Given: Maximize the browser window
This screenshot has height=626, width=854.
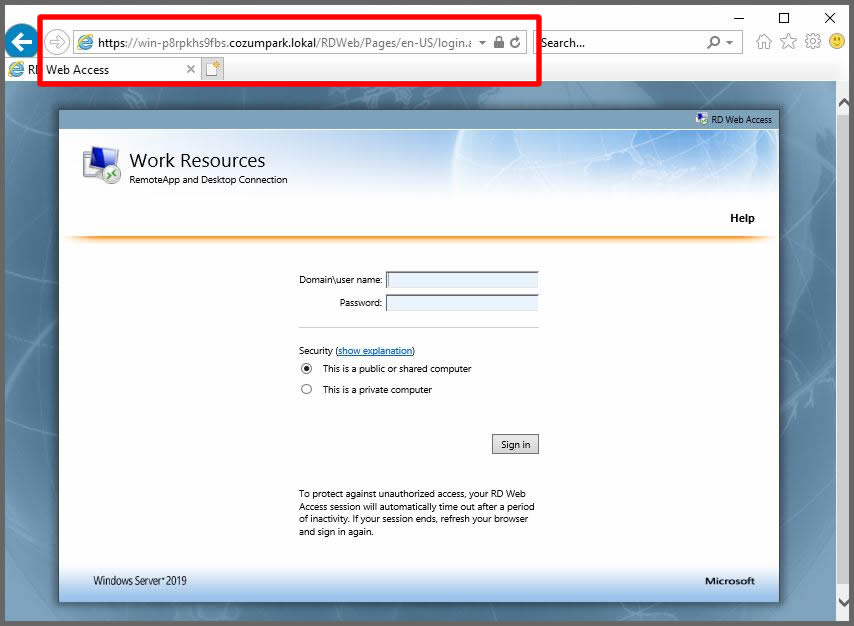Looking at the screenshot, I should point(784,18).
